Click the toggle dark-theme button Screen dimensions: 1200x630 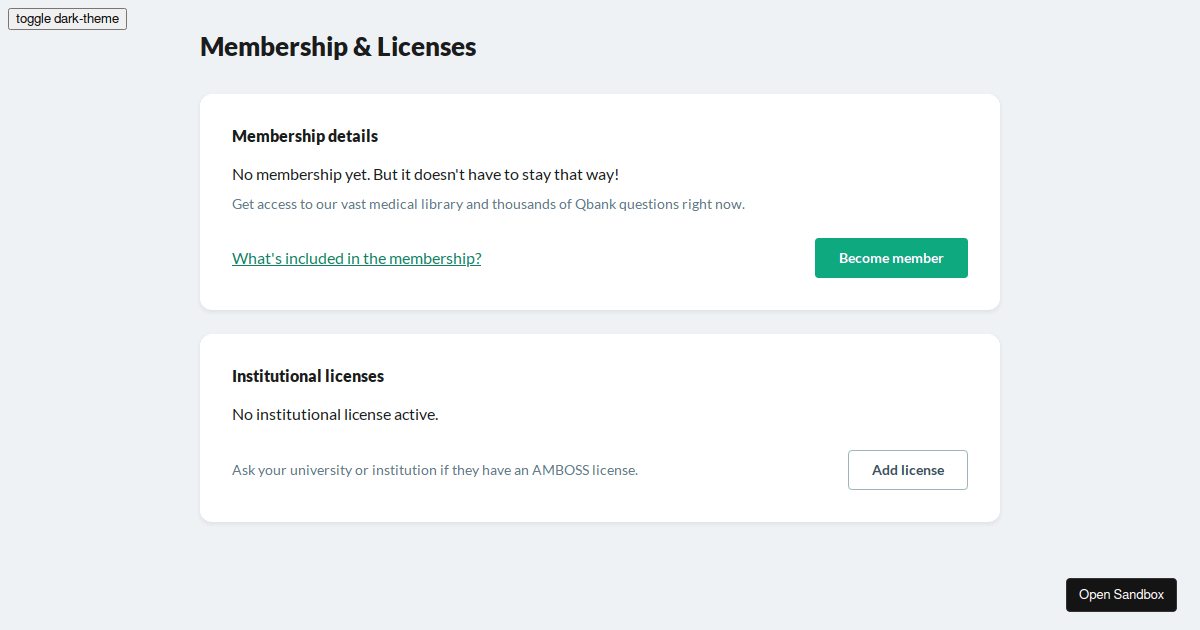tap(67, 19)
